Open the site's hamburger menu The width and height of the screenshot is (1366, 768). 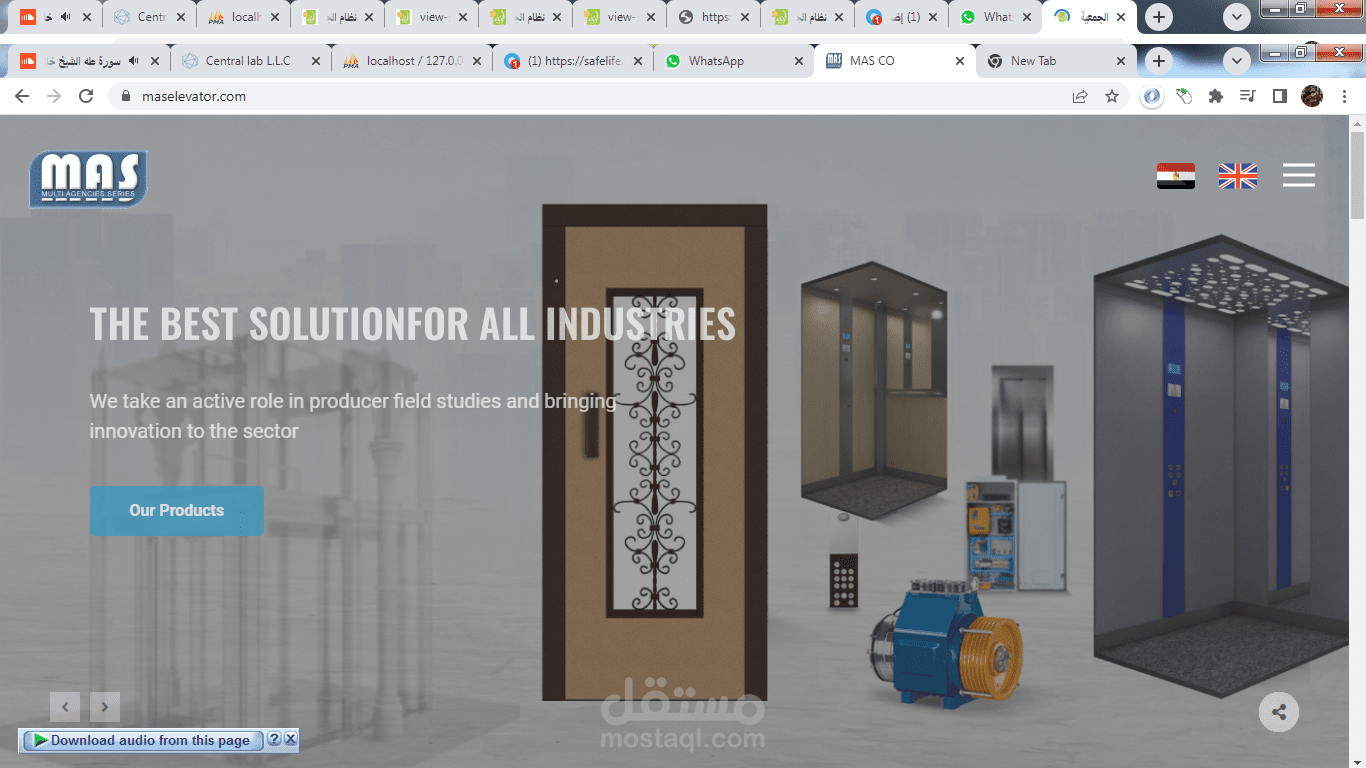[1299, 175]
